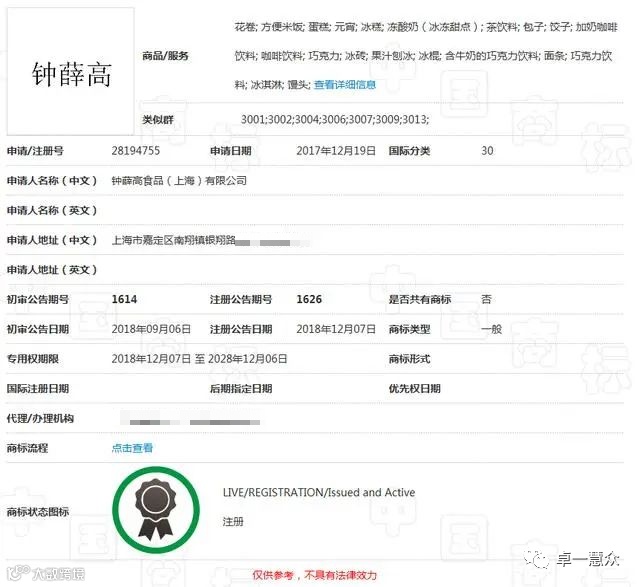The image size is (640, 587).
Task: Select preliminary announcement number 1614
Action: coord(124,299)
